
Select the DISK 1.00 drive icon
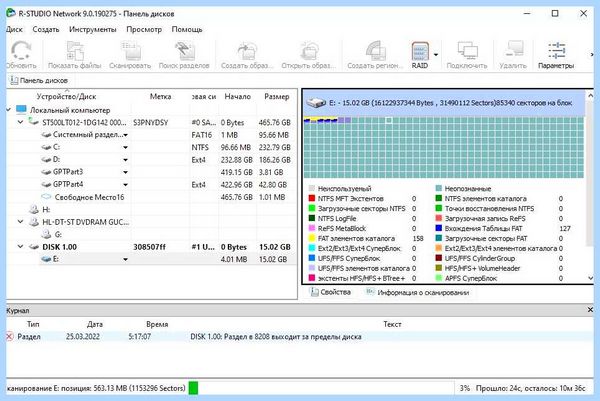click(x=34, y=247)
